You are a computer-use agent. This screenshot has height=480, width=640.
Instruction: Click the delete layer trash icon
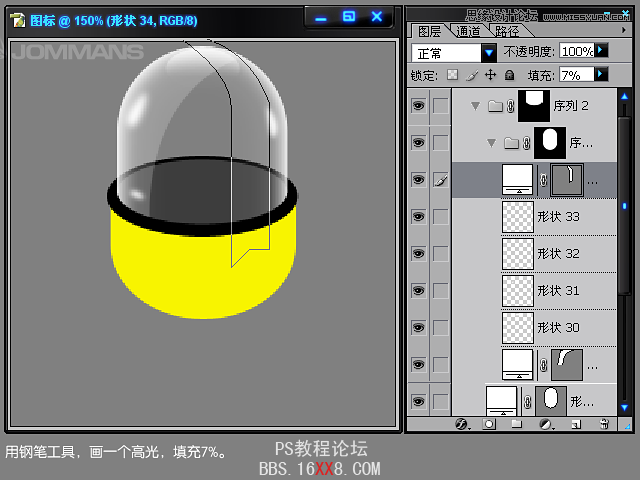[603, 424]
